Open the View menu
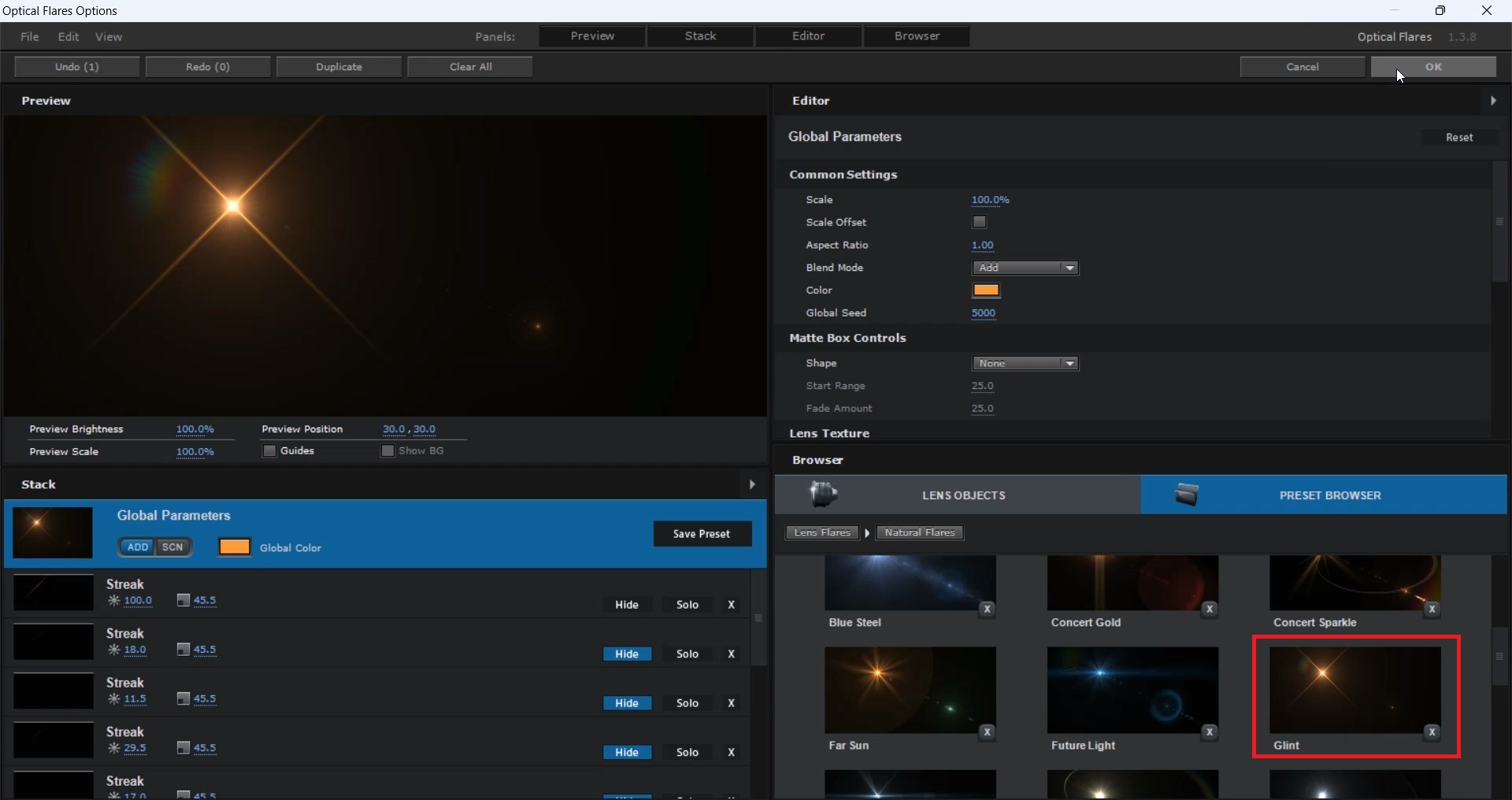This screenshot has width=1512, height=800. [x=109, y=37]
